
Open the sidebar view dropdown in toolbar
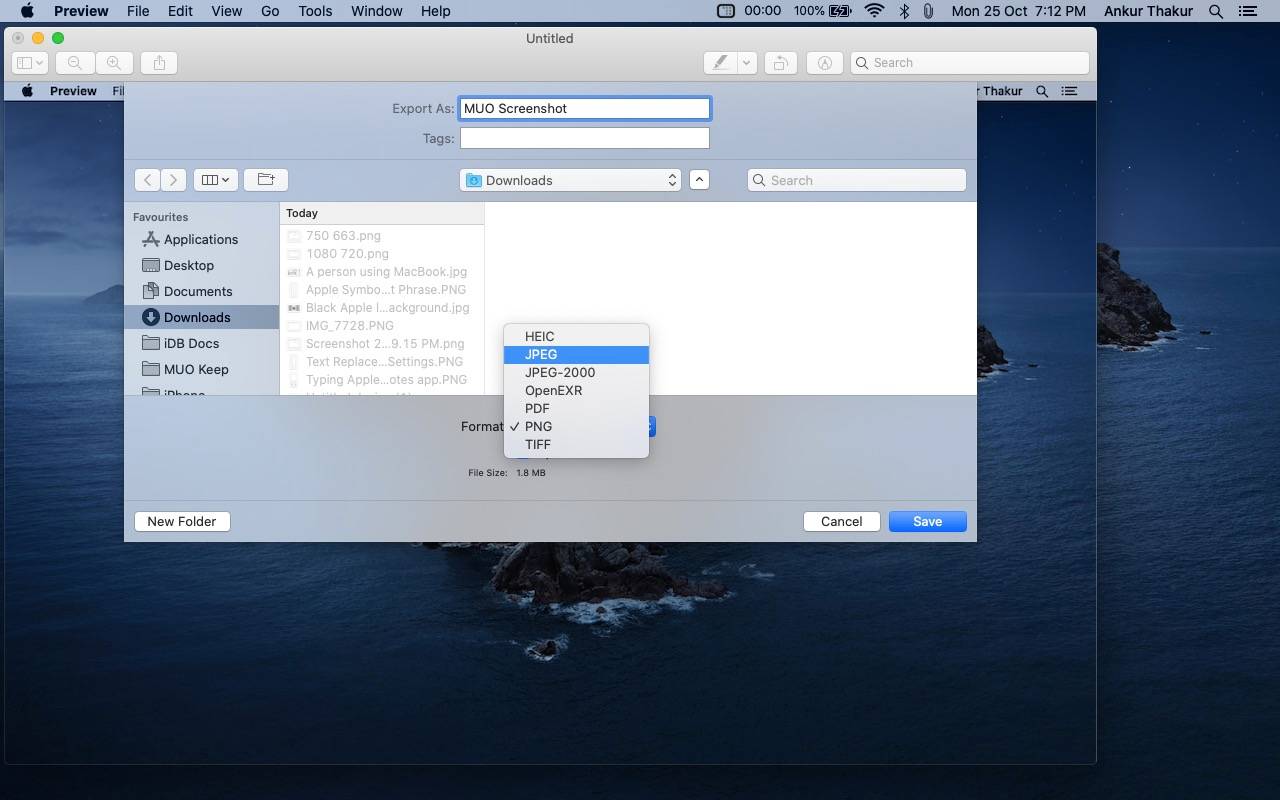[x=29, y=62]
